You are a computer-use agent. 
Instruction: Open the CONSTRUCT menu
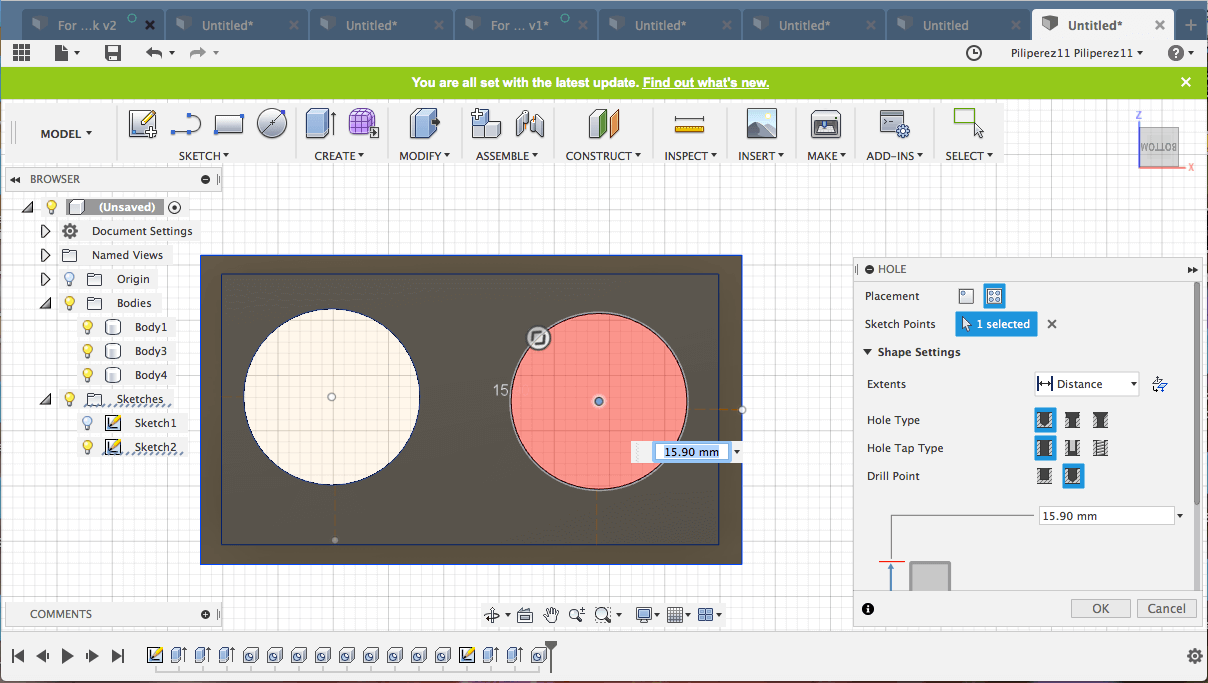[x=603, y=156]
